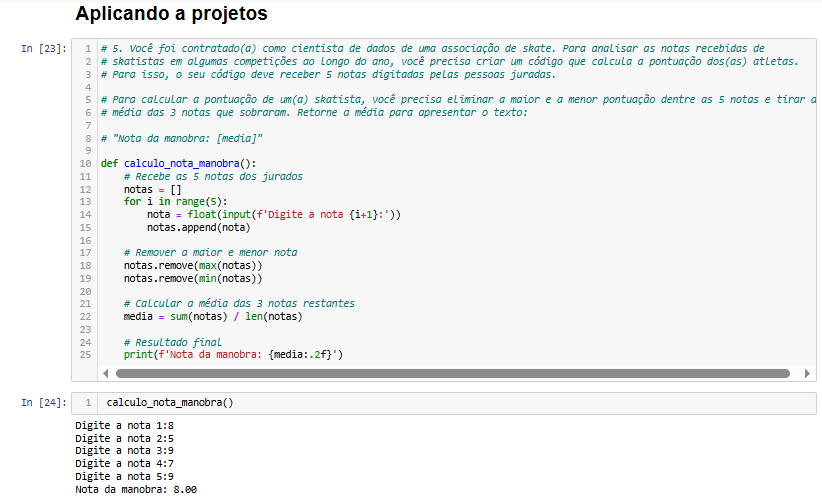
Task: Click the output line 'Digite a nota 1:8'
Action: pos(124,426)
